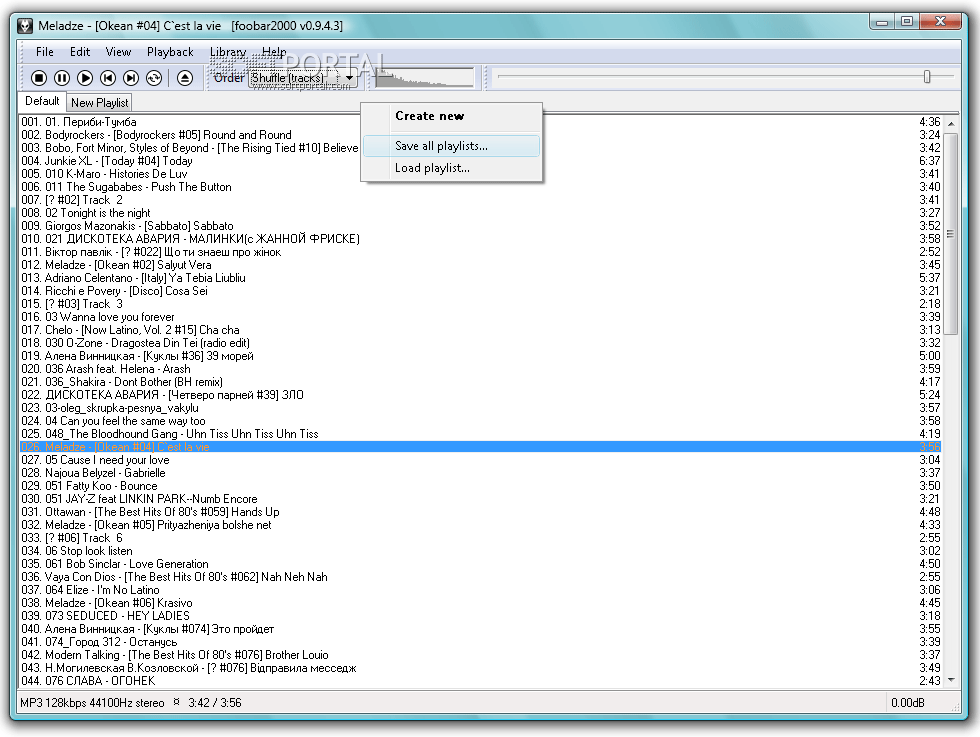Select track 024 Can you feel the same way too
980x737 pixels.
pos(480,421)
